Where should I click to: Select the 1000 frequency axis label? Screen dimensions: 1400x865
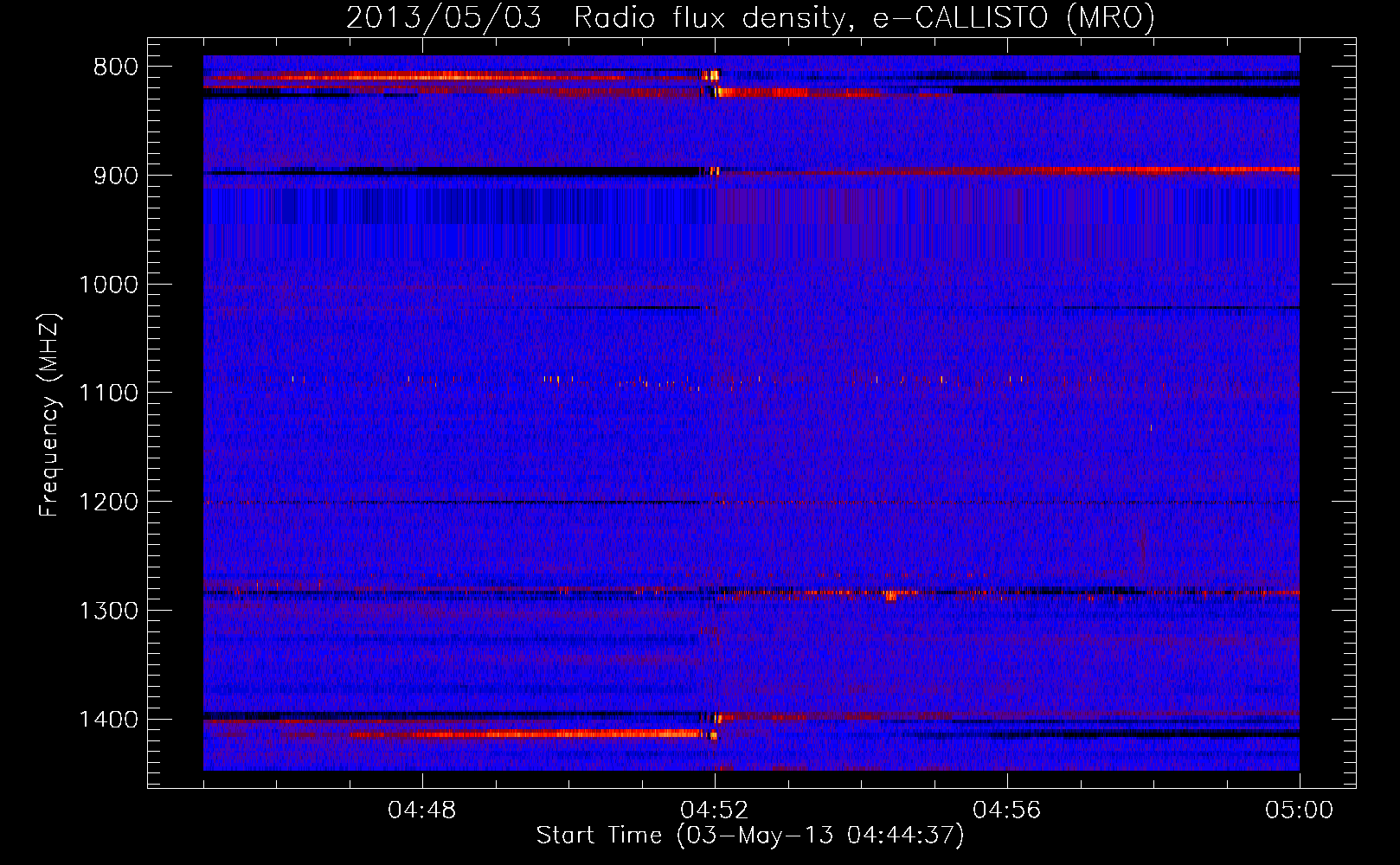pyautogui.click(x=108, y=285)
